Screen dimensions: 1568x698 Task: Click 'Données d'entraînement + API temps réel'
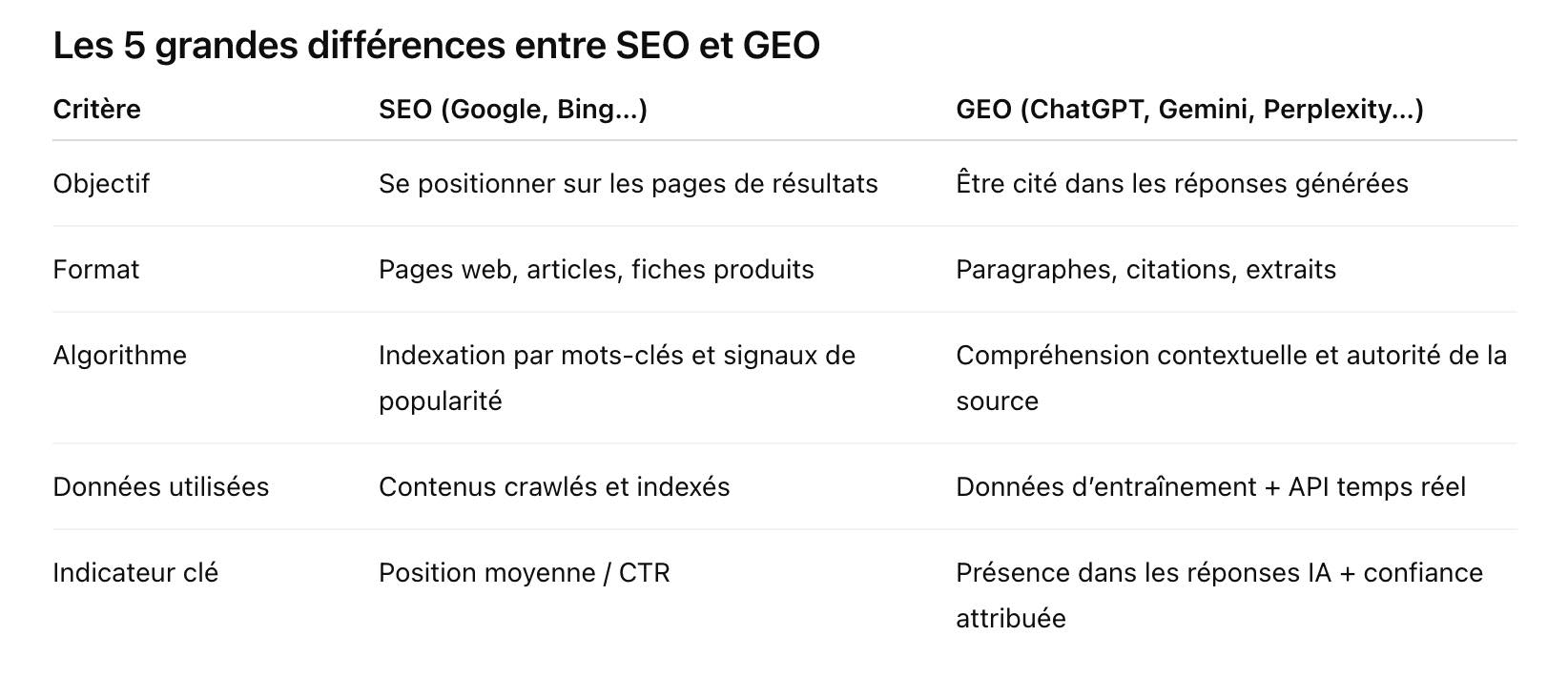(1209, 486)
